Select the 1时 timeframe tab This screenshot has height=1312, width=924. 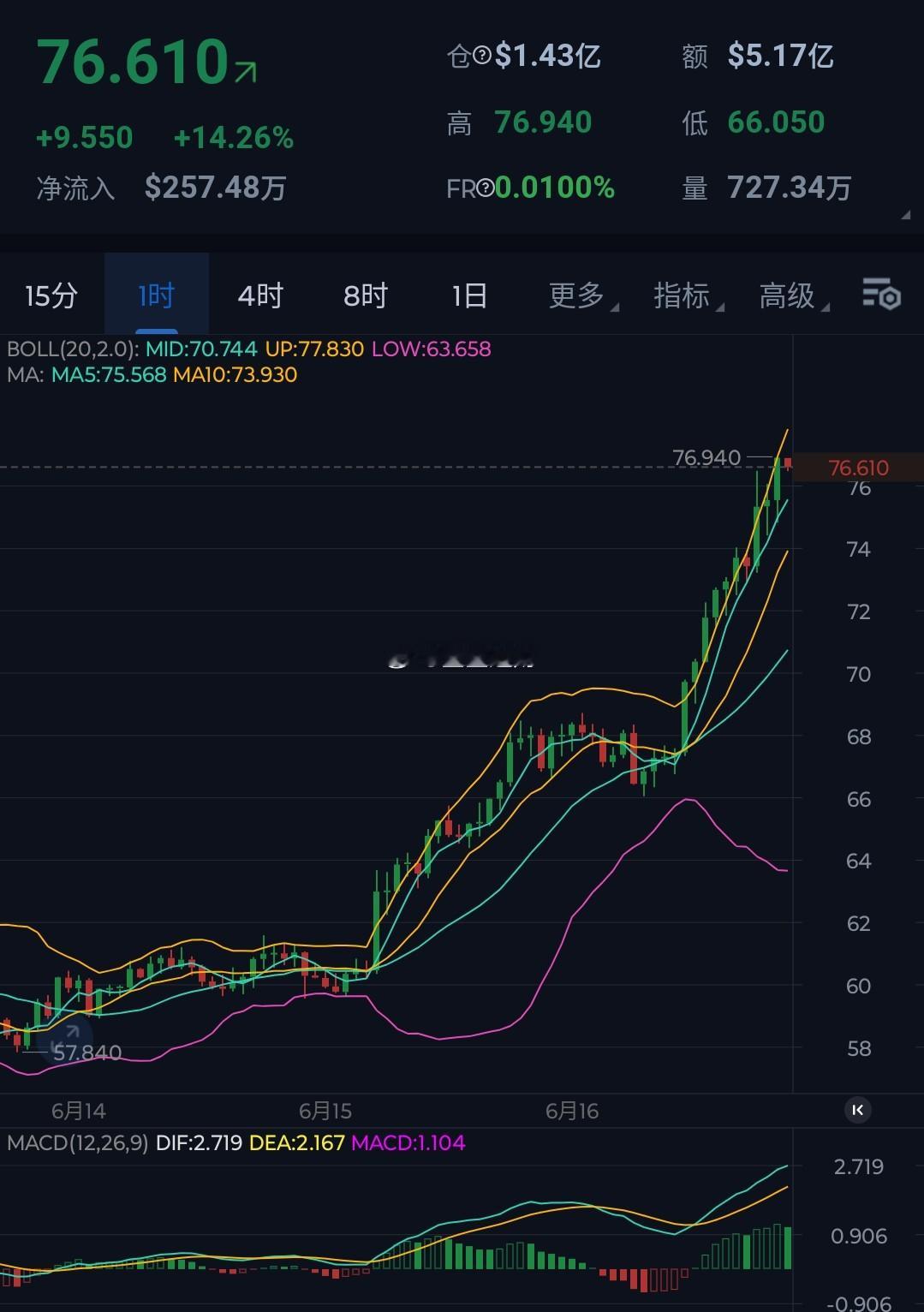[157, 295]
